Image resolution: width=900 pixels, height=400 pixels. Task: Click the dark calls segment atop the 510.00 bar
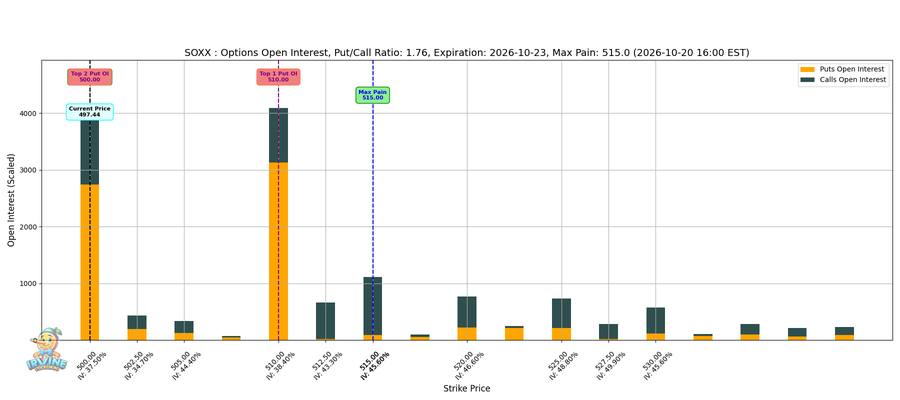tap(278, 135)
